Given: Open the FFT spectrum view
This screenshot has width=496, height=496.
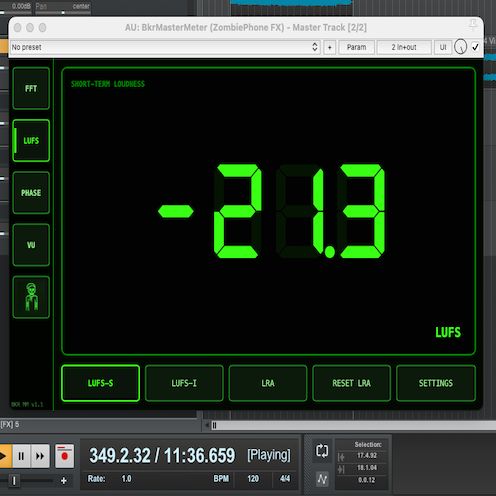Looking at the screenshot, I should point(31,88).
